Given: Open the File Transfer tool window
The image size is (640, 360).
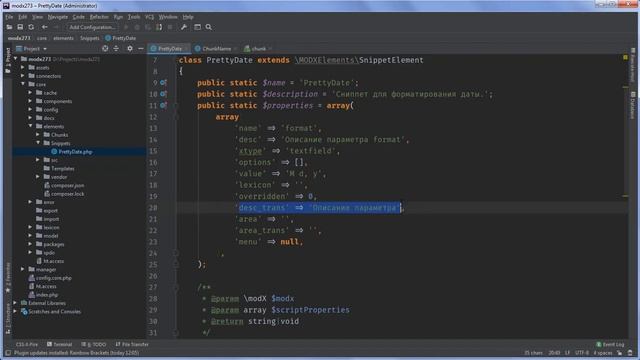Looking at the screenshot, I should click(132, 344).
